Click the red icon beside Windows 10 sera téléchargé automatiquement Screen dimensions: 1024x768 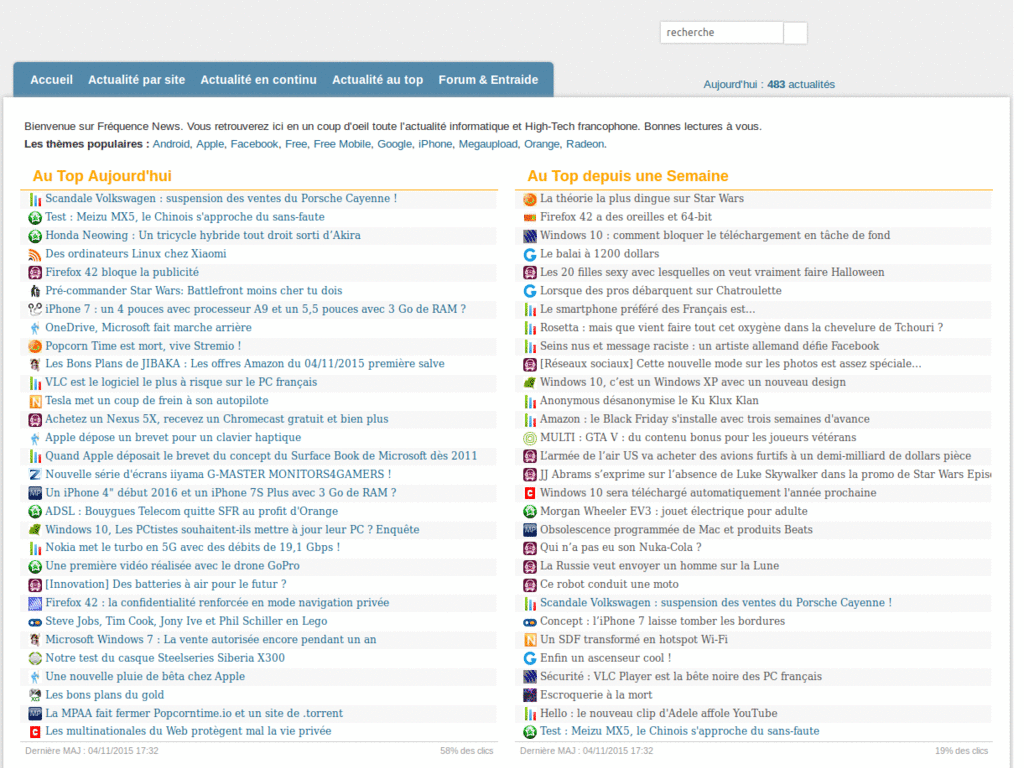[x=530, y=493]
